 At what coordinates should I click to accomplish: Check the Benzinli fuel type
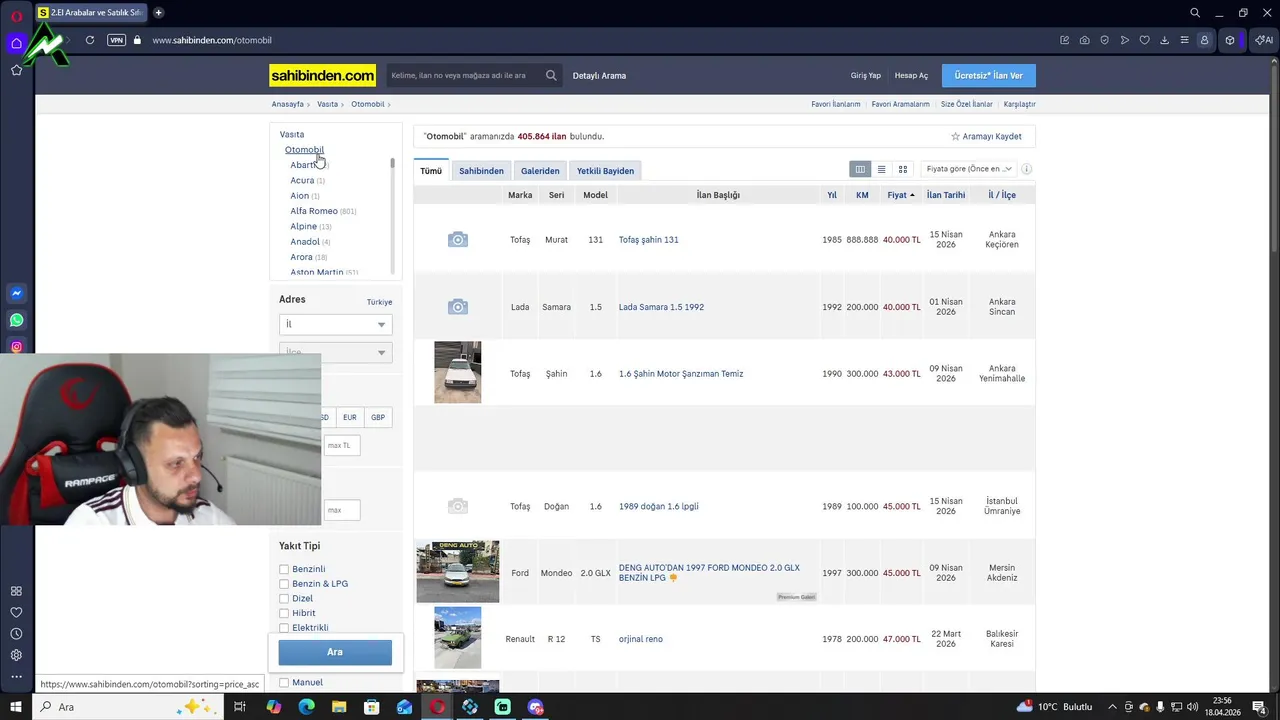(284, 569)
